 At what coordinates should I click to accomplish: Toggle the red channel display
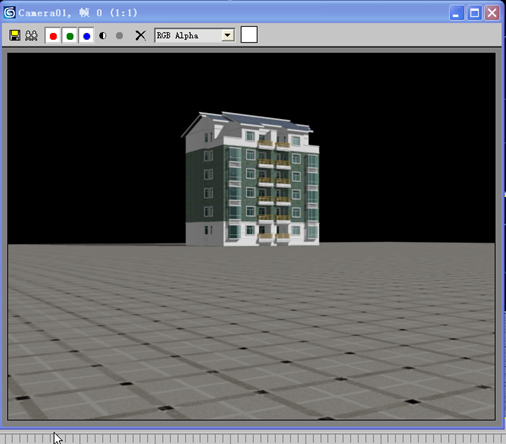pyautogui.click(x=53, y=36)
